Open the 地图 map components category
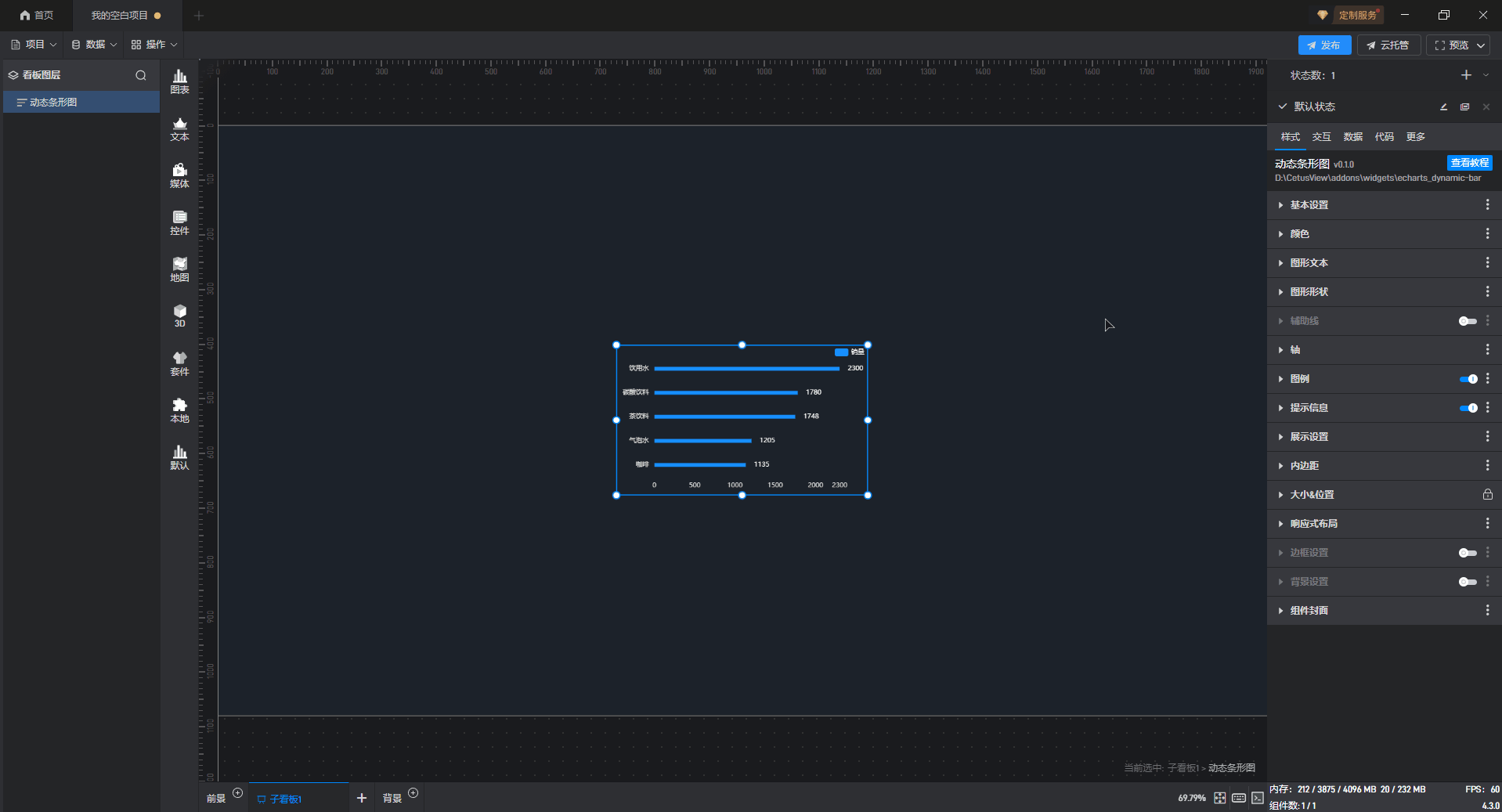This screenshot has height=812, width=1502. 179,269
